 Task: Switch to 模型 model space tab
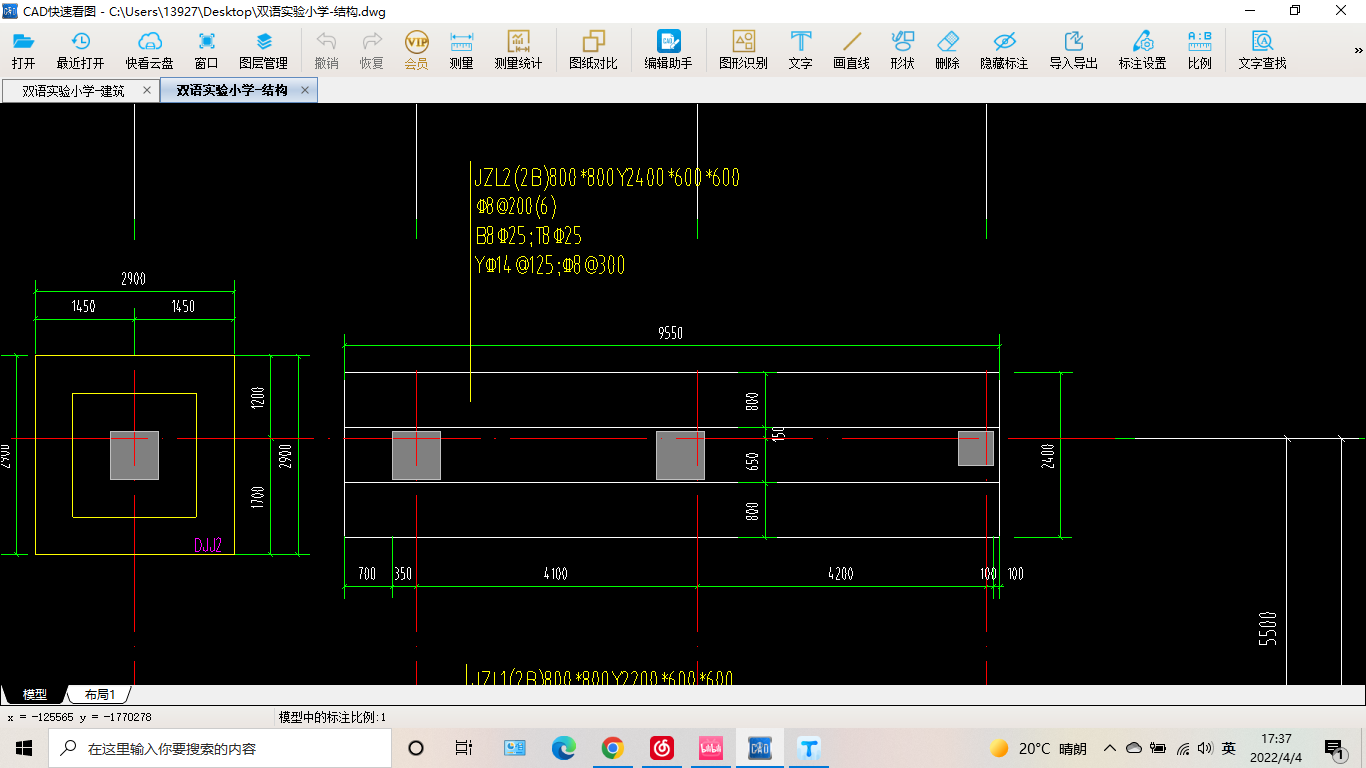[x=35, y=694]
